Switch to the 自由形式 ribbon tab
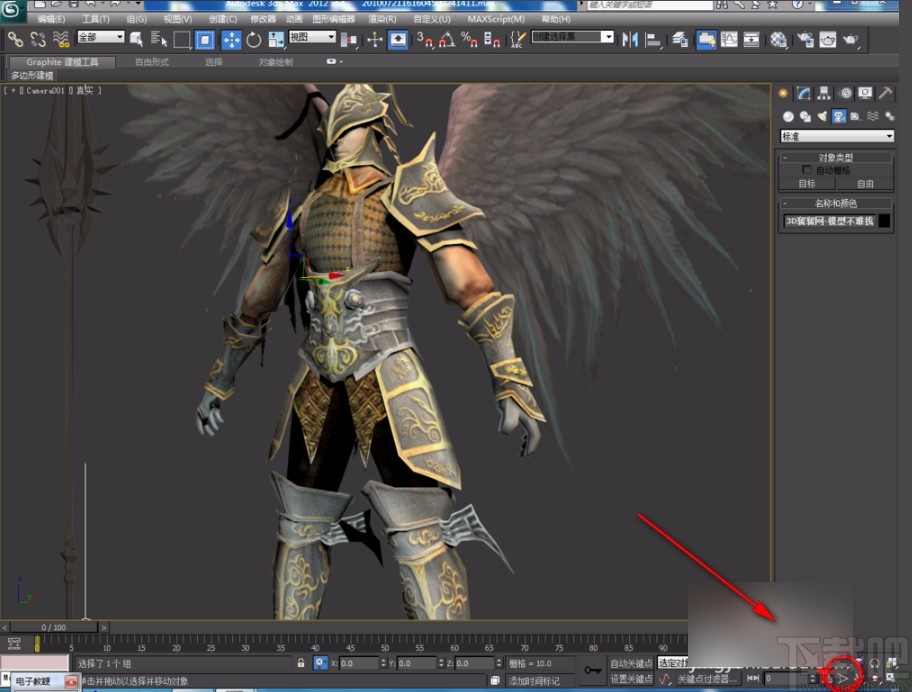Image resolution: width=912 pixels, height=692 pixels. click(154, 60)
